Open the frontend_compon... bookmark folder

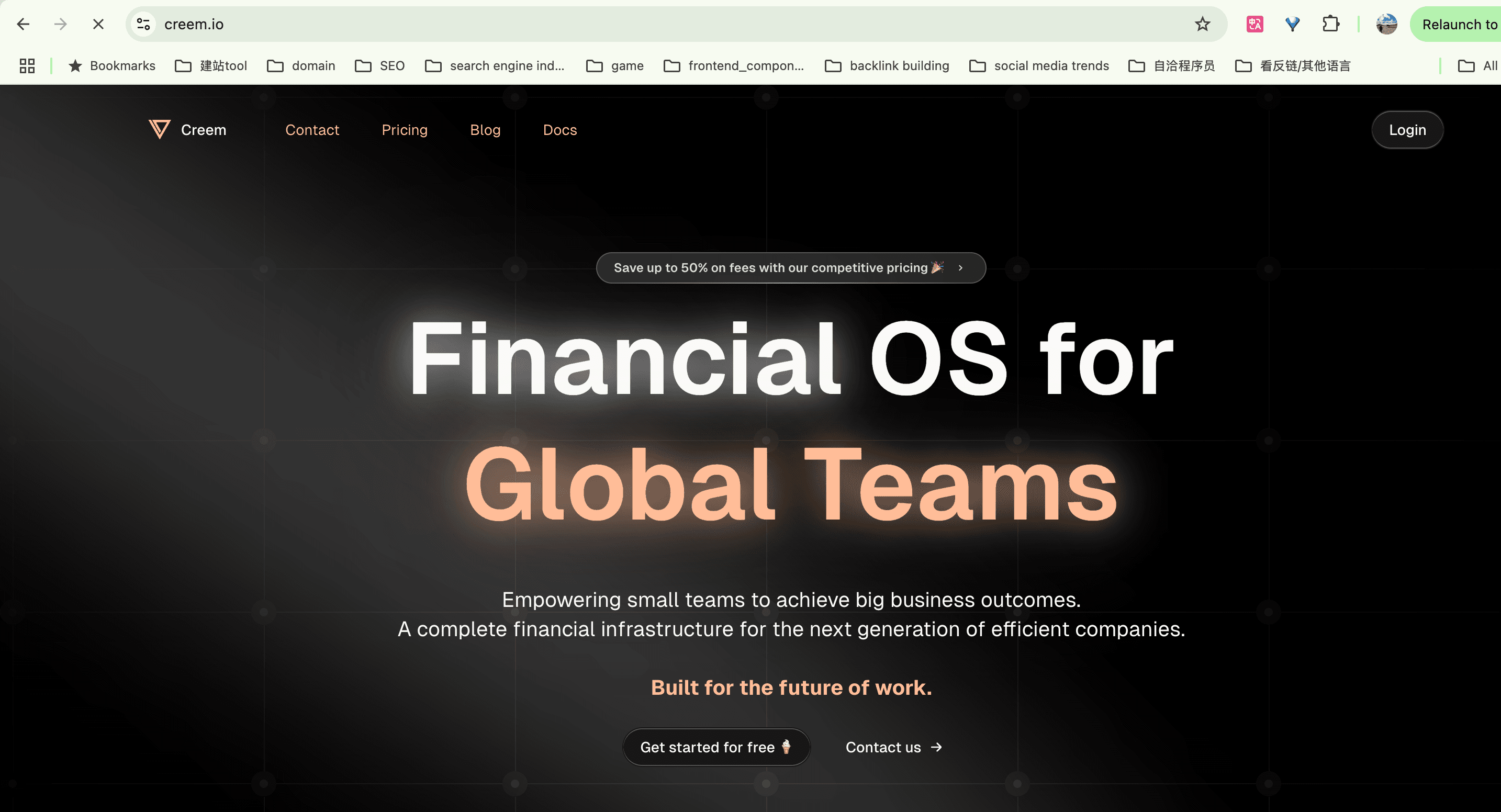(734, 66)
